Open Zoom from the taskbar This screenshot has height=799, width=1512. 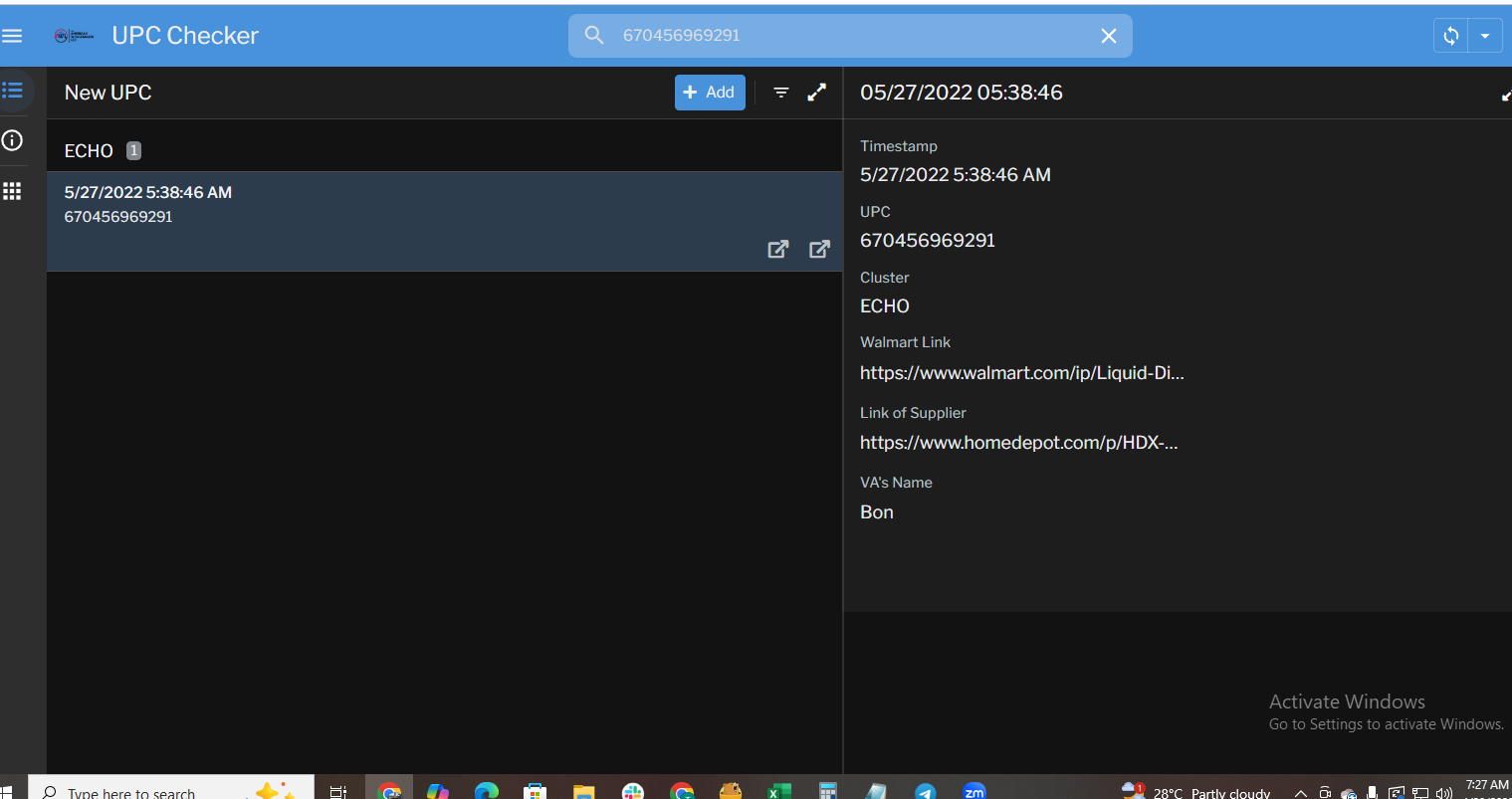pyautogui.click(x=974, y=791)
